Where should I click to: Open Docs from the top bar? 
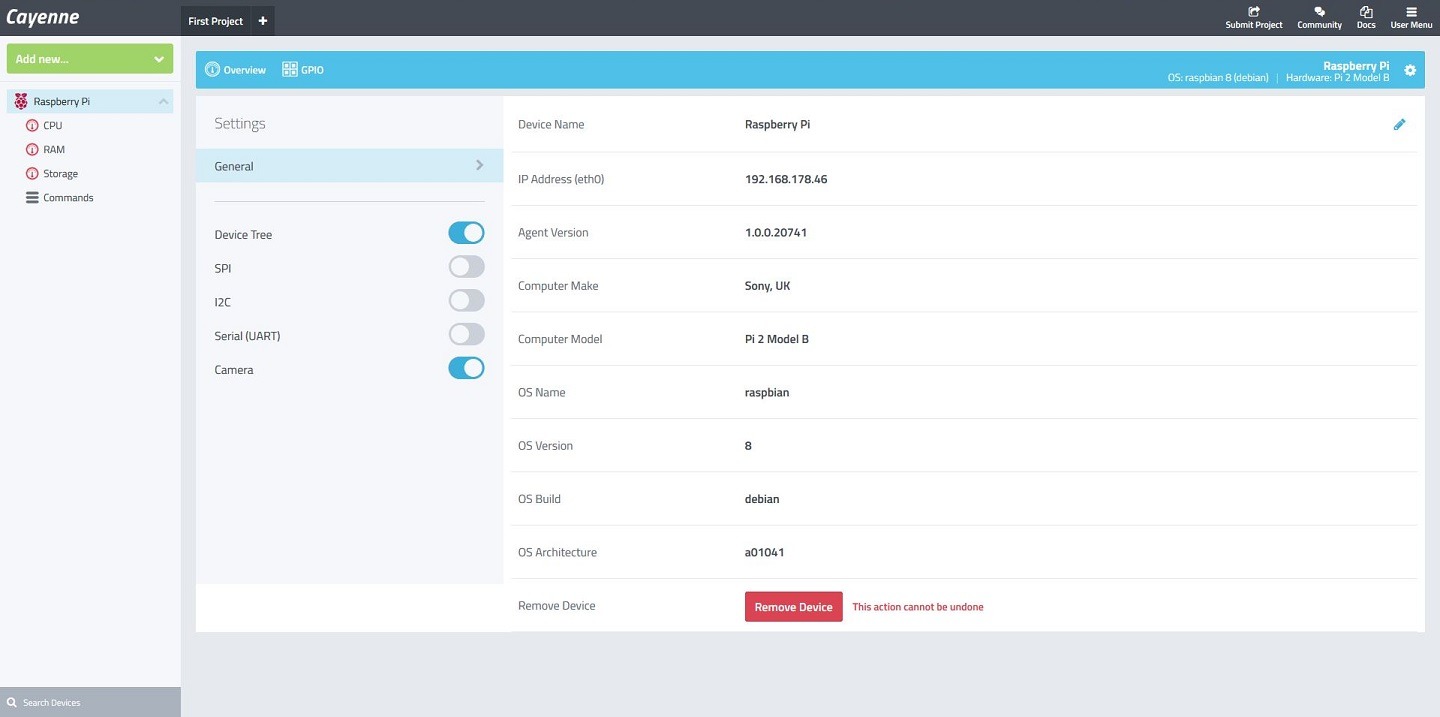pyautogui.click(x=1366, y=18)
